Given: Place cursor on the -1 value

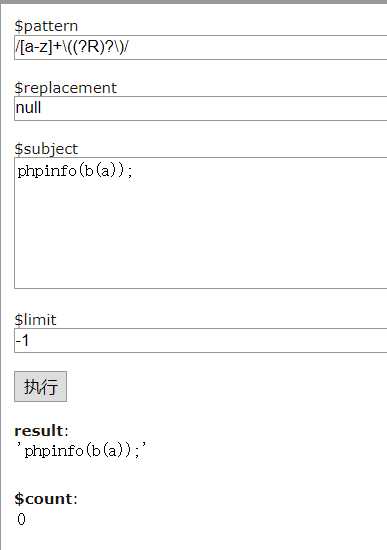Looking at the screenshot, I should click(x=22, y=340).
